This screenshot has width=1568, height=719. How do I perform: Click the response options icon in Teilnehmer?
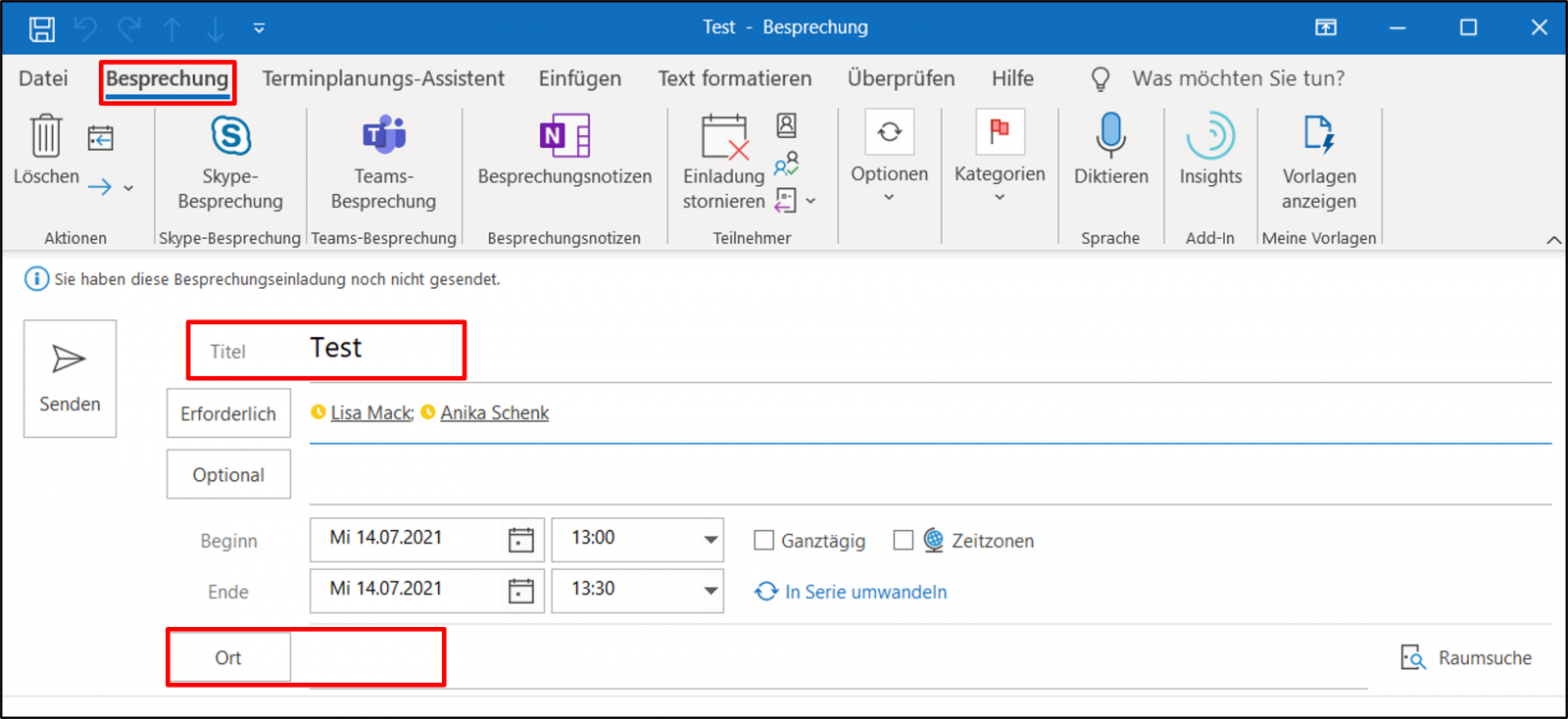pyautogui.click(x=786, y=200)
